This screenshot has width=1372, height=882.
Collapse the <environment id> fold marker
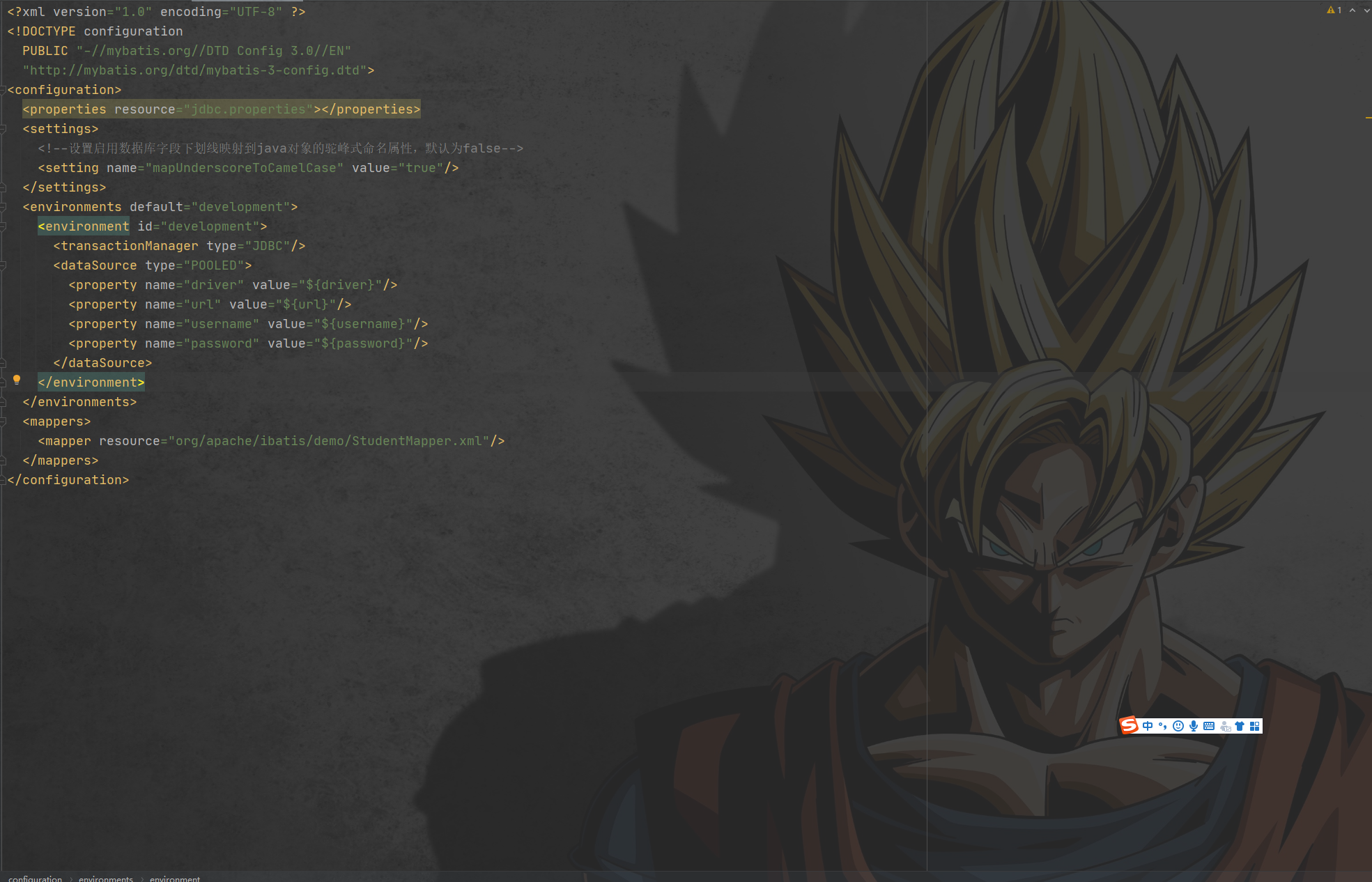click(3, 226)
